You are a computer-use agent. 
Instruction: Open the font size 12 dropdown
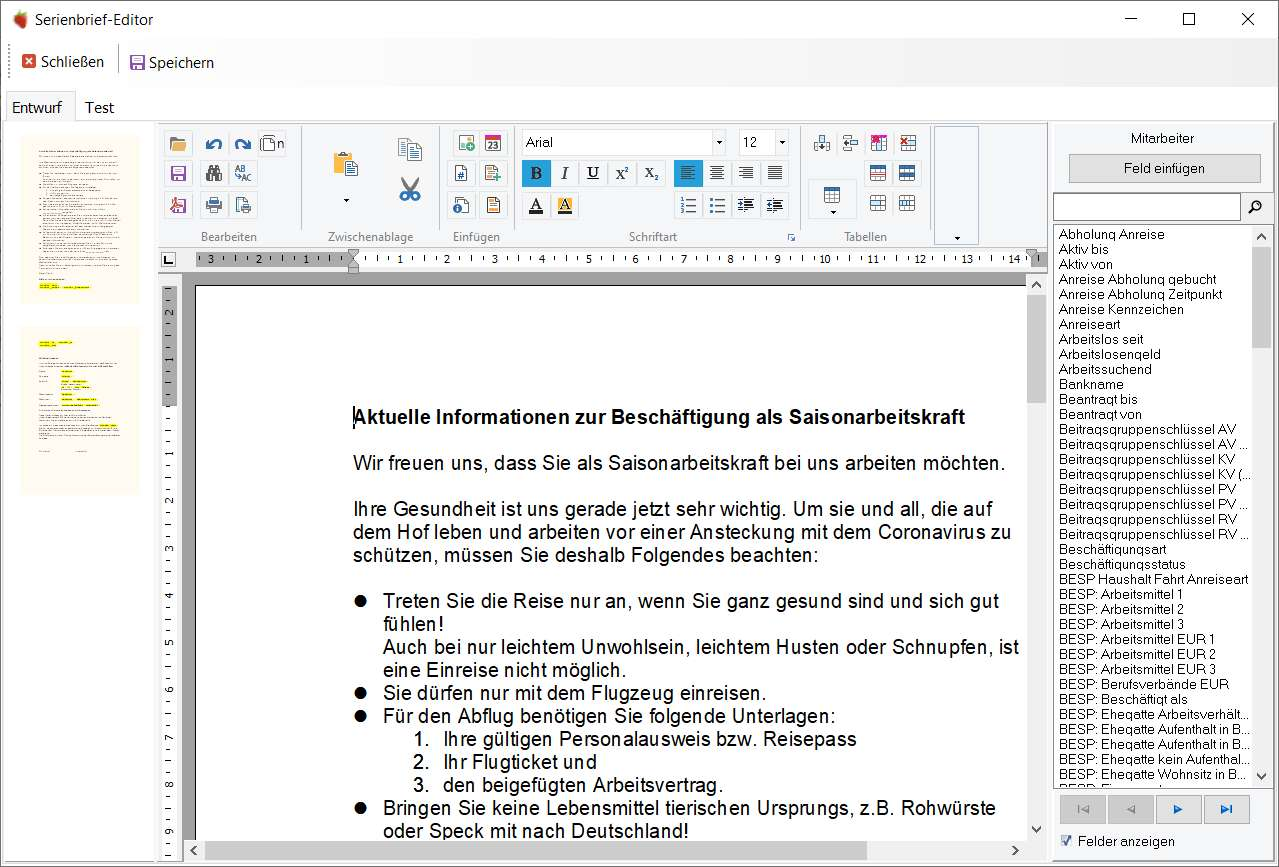782,142
